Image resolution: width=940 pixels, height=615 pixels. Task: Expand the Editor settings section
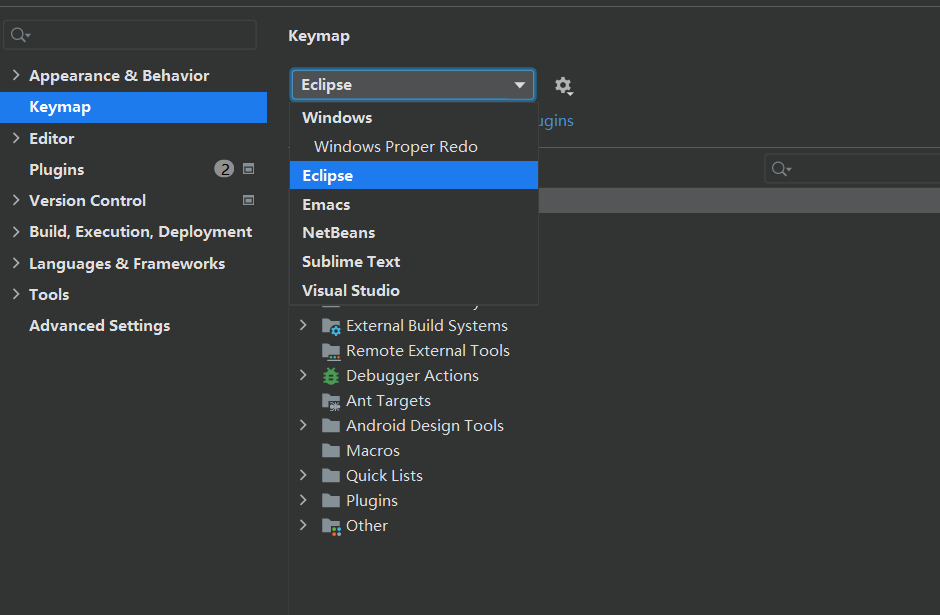(x=16, y=138)
